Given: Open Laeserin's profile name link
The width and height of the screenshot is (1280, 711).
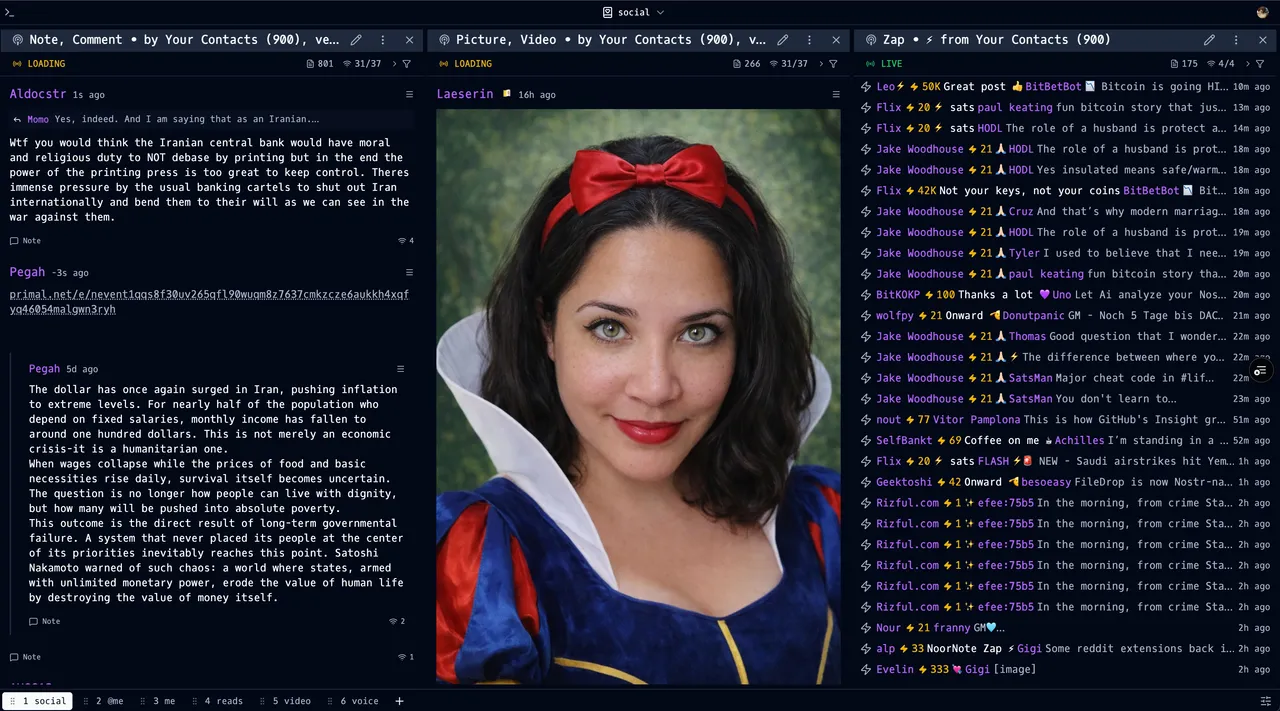Looking at the screenshot, I should coord(465,94).
